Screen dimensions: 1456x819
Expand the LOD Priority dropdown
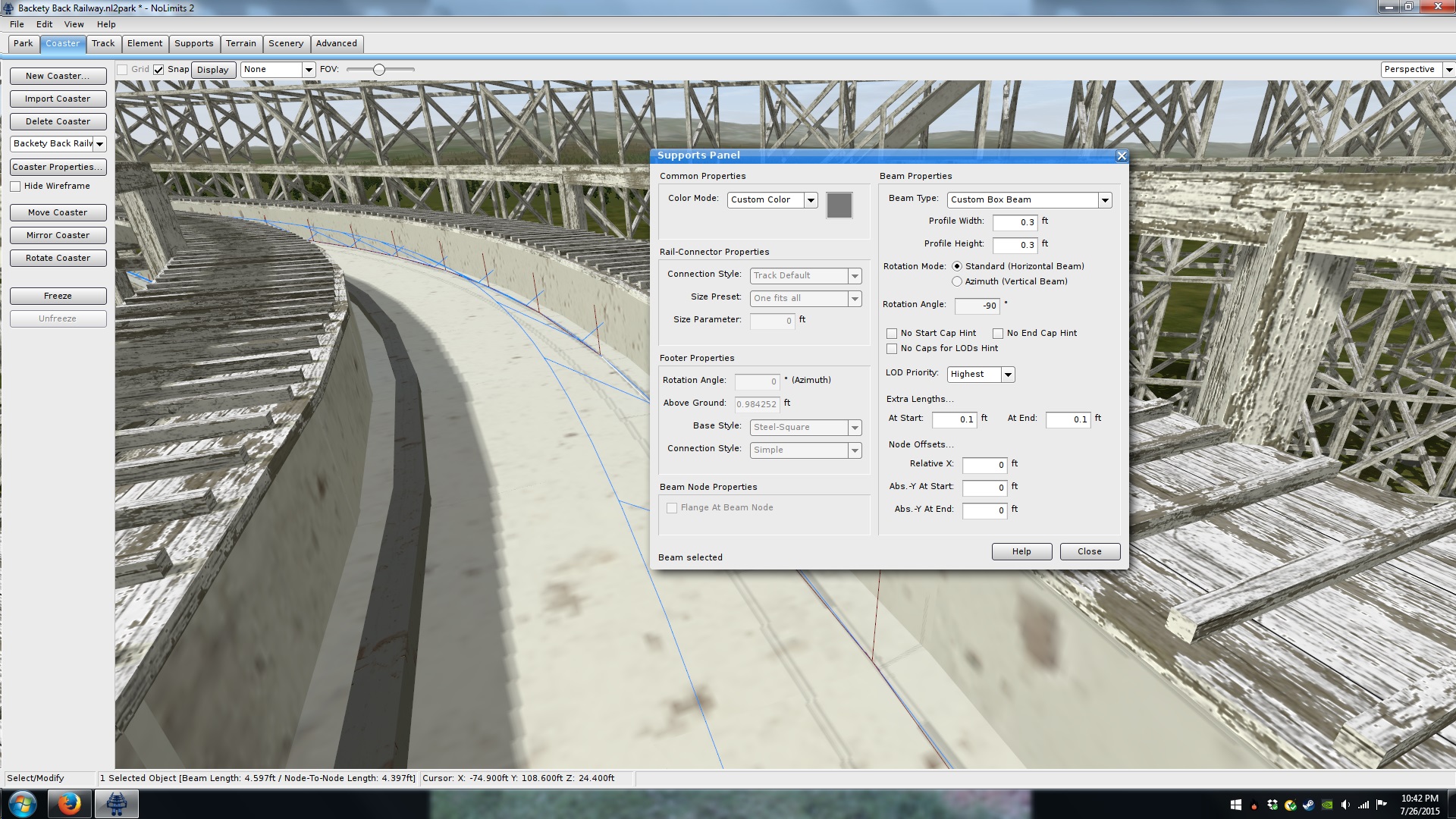coord(1007,375)
